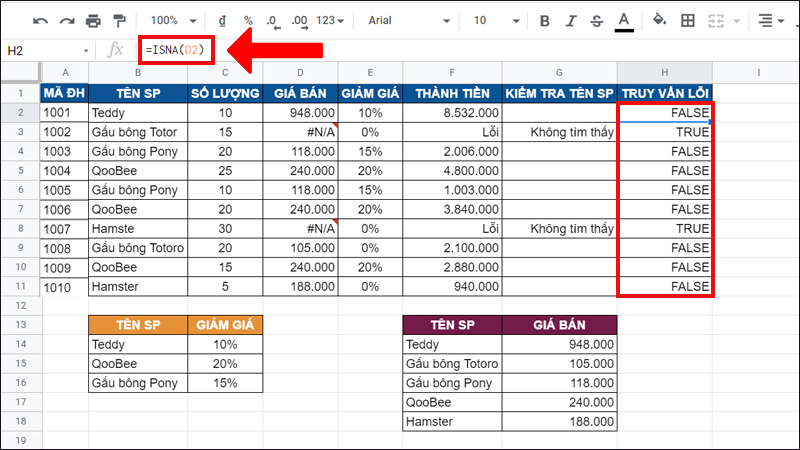Viewport: 800px width, 450px height.
Task: Select the Paint format tool
Action: pyautogui.click(x=120, y=20)
